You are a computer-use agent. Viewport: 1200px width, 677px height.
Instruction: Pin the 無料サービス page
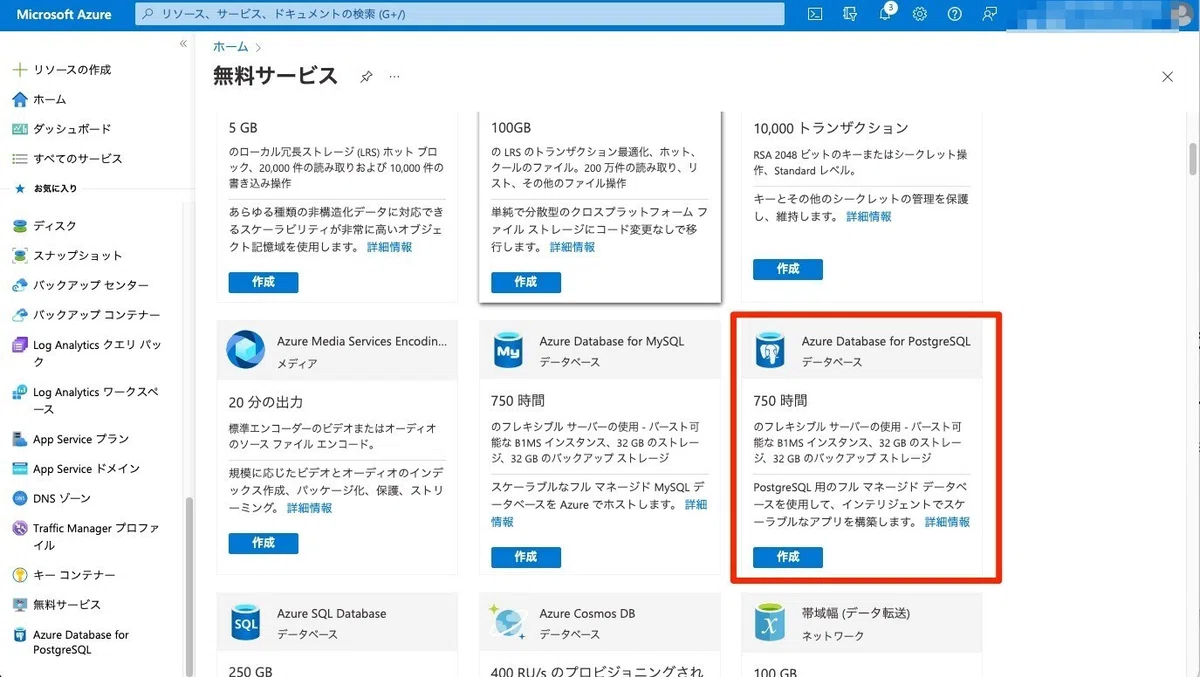point(366,77)
